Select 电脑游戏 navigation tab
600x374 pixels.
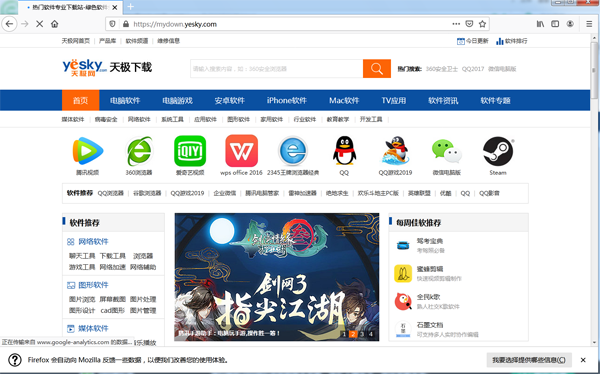point(177,100)
